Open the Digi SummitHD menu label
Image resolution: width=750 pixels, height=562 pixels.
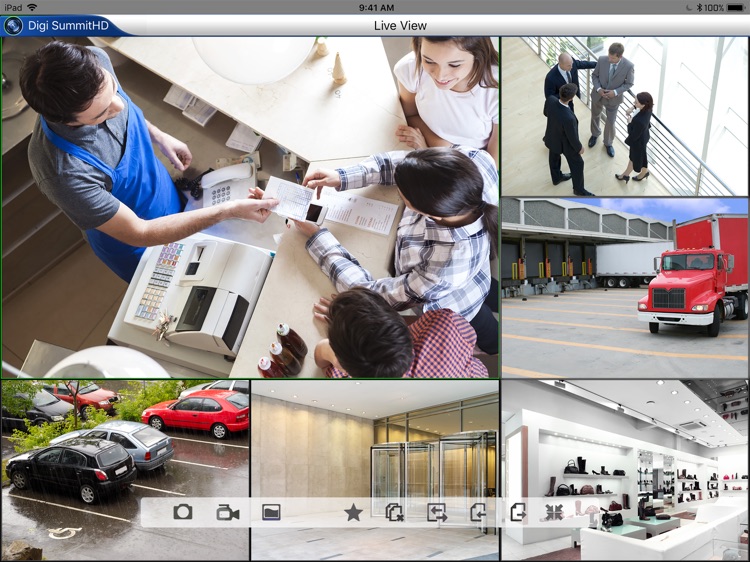pos(68,25)
